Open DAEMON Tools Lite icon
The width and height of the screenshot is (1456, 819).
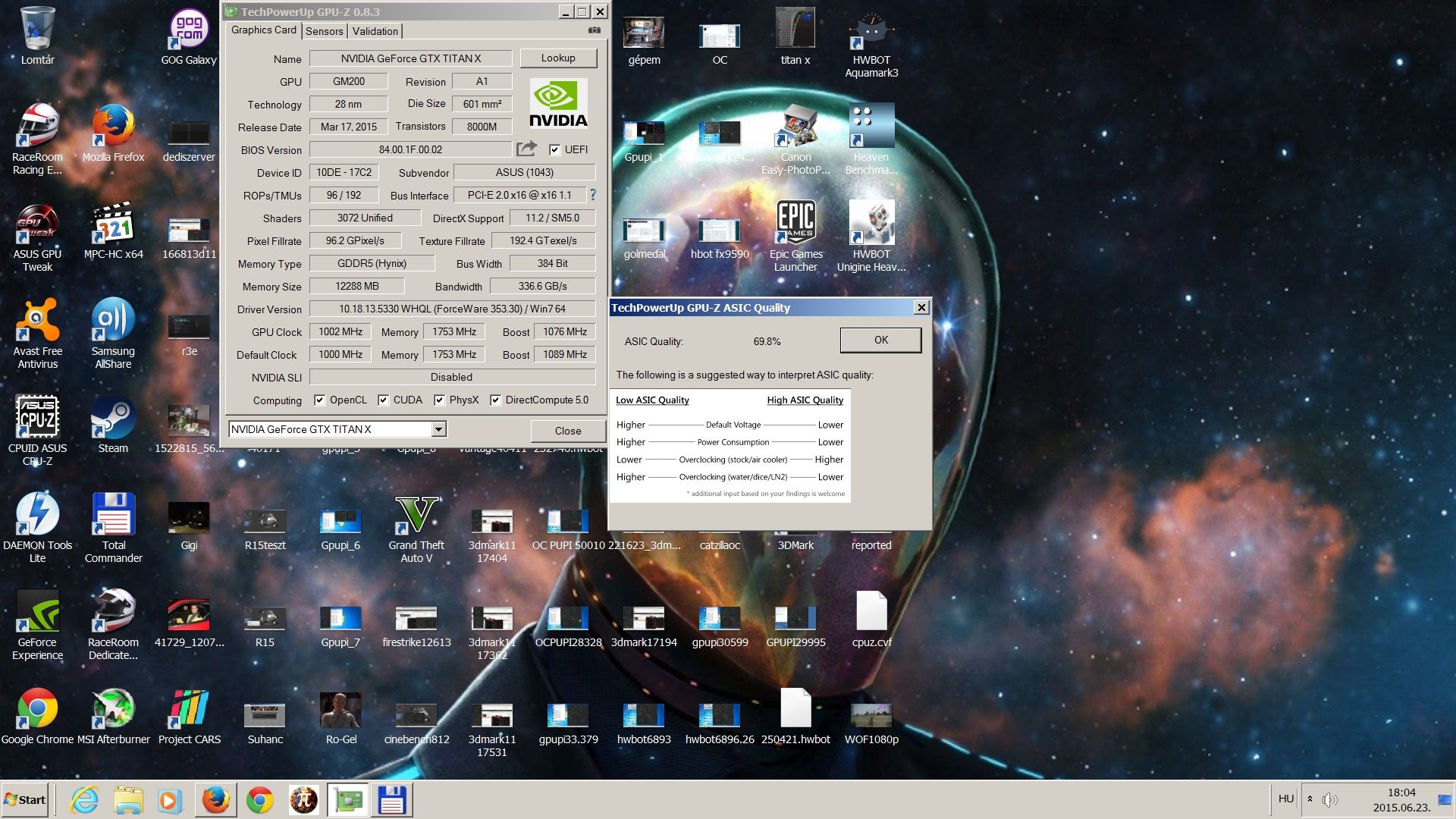point(37,527)
